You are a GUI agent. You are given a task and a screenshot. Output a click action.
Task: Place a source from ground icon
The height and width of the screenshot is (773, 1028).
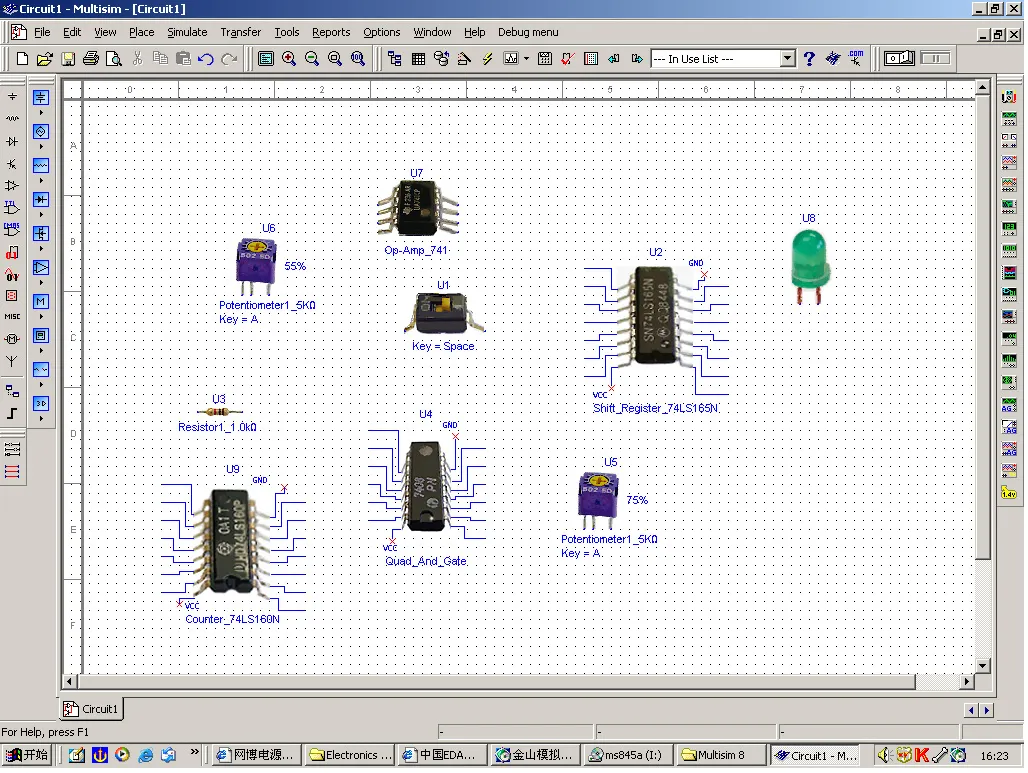12,97
